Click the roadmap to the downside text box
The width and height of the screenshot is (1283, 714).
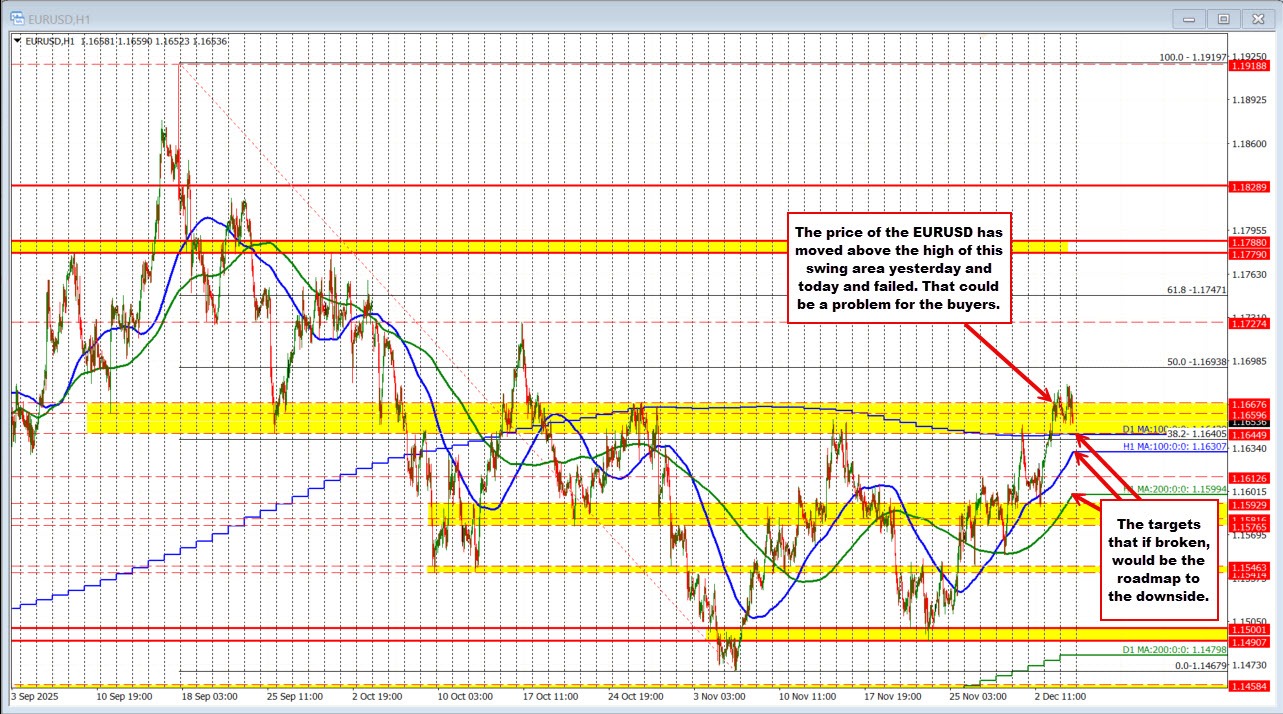pyautogui.click(x=1159, y=560)
